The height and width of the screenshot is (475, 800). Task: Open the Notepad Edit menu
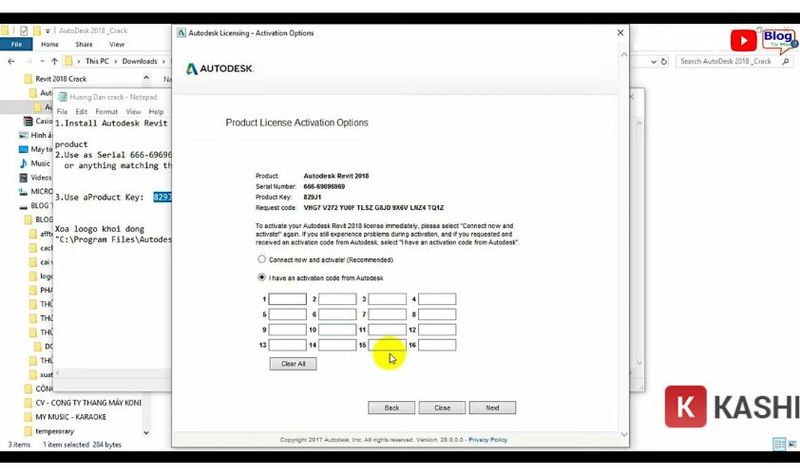(82, 111)
